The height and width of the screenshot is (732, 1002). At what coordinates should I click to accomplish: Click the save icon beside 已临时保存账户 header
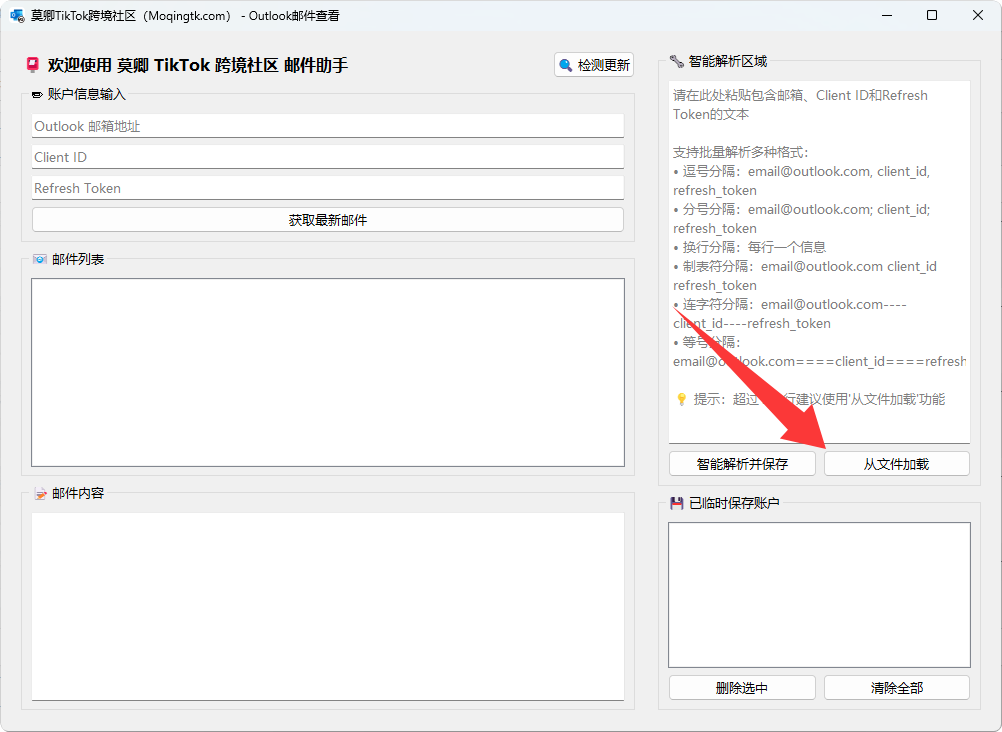[x=676, y=501]
